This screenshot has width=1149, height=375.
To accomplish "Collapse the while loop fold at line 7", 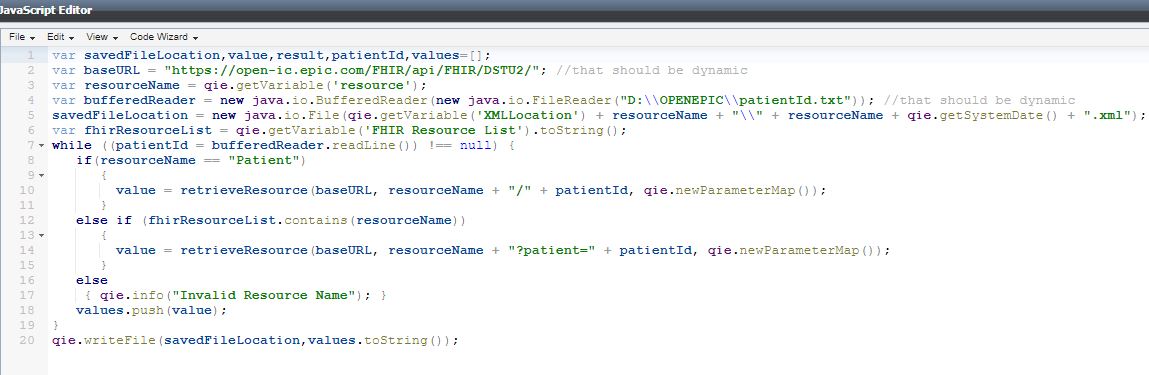I will (41, 146).
